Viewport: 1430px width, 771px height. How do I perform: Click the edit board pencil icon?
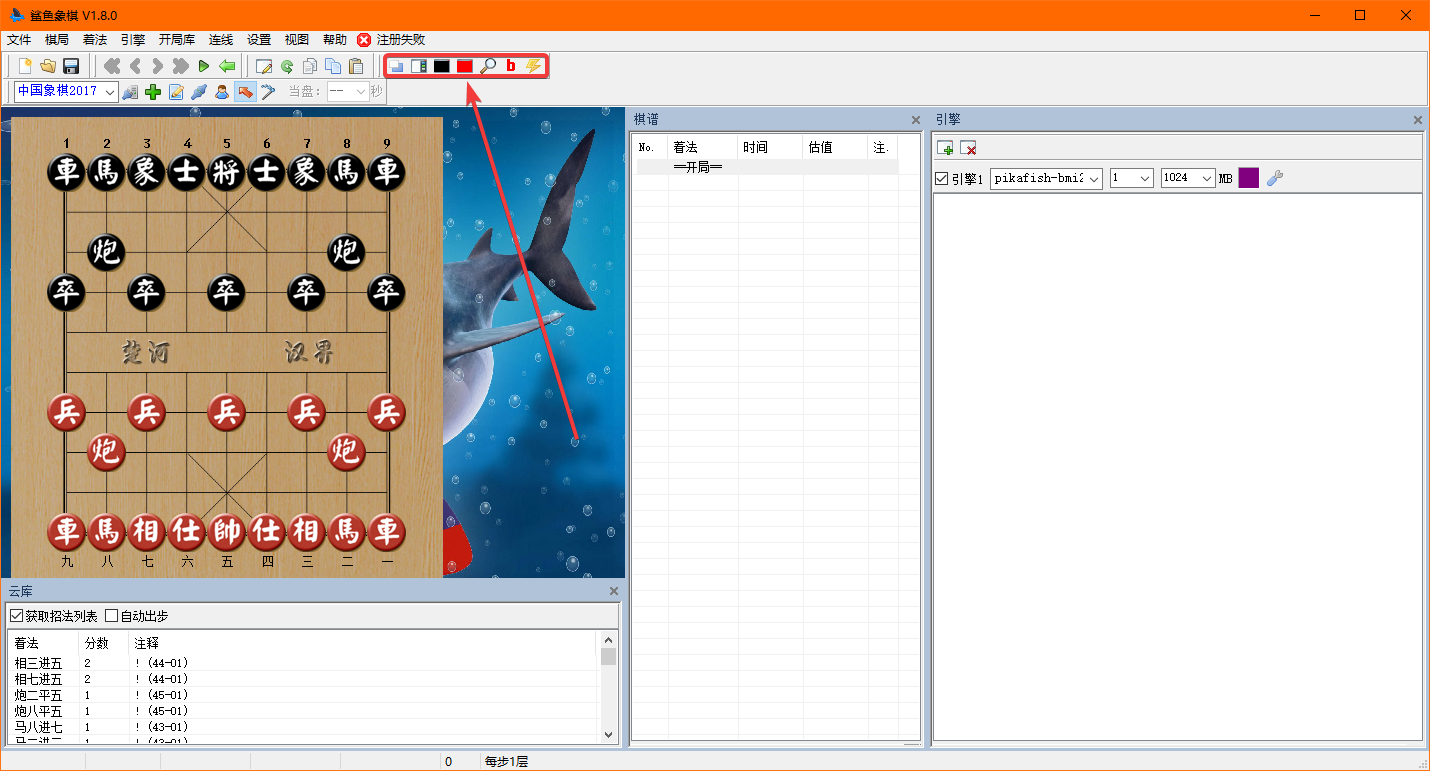pos(264,66)
